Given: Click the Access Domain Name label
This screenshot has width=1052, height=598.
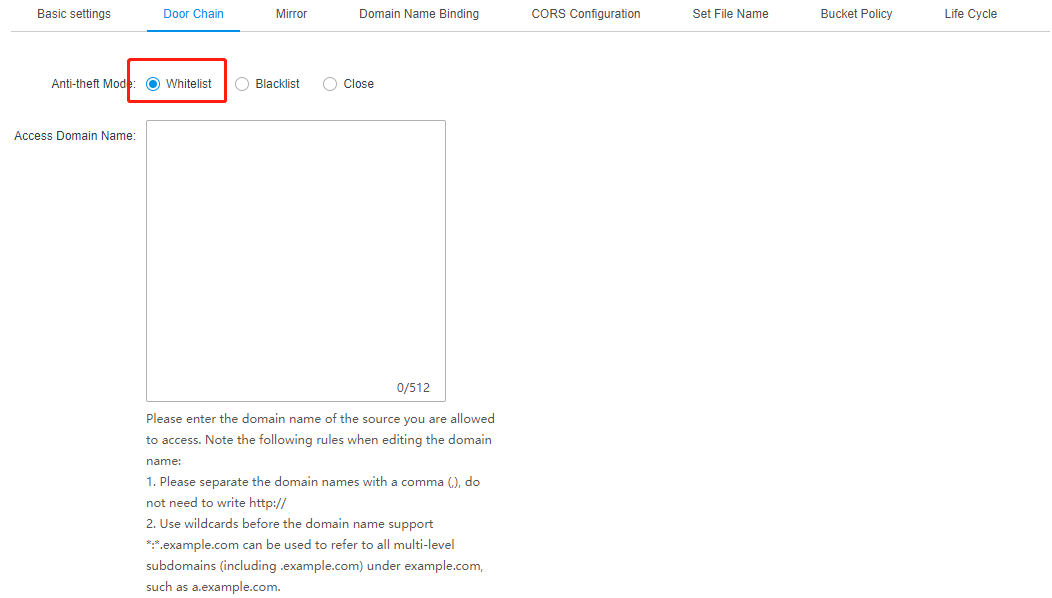Looking at the screenshot, I should (74, 136).
